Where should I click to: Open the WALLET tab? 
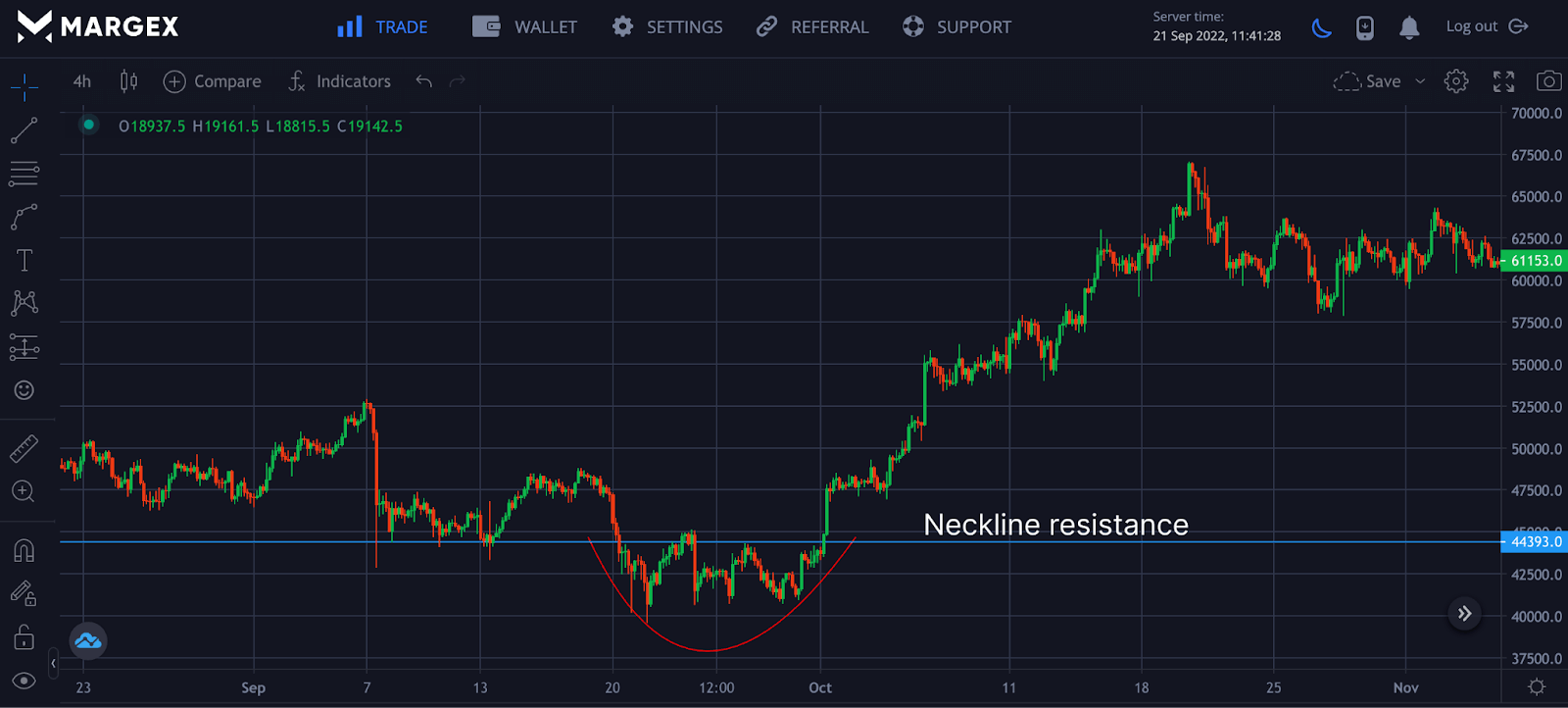point(525,26)
